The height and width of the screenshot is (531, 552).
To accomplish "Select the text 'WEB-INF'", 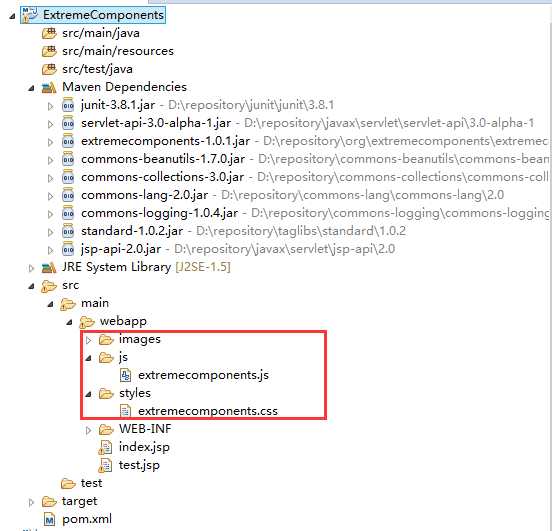I will [x=145, y=429].
